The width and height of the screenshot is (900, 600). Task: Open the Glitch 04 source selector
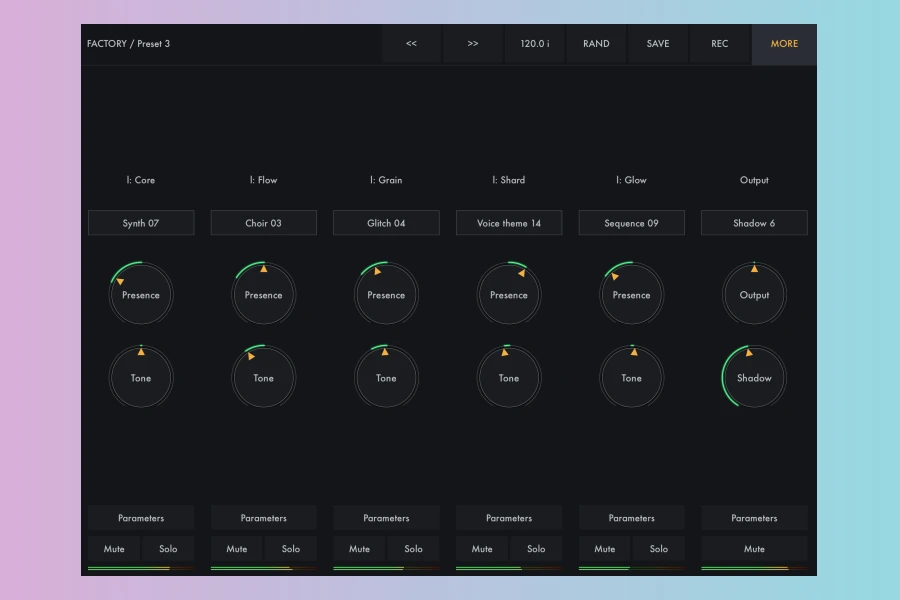[386, 223]
